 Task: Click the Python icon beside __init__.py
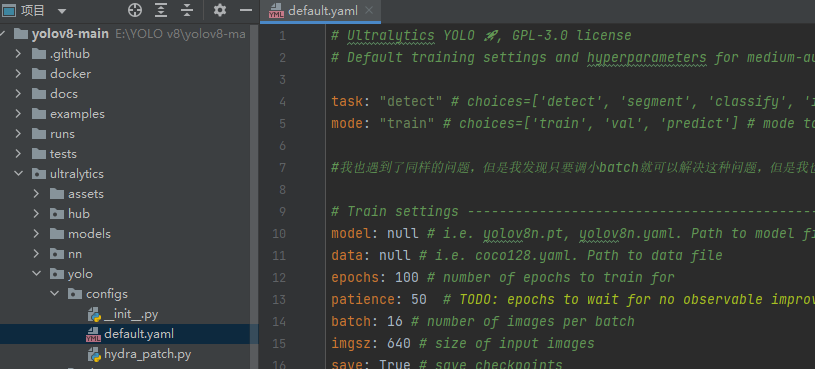point(94,314)
